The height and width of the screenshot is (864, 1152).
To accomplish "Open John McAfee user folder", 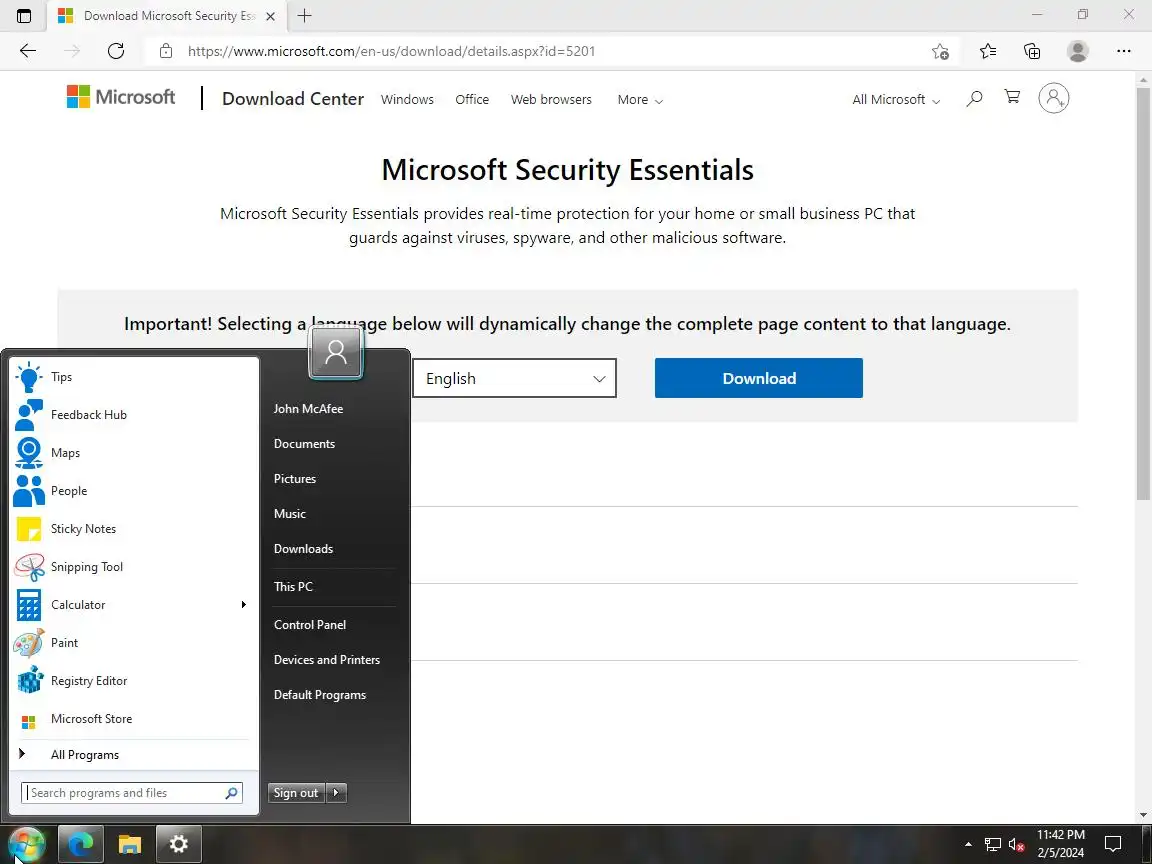I will (x=309, y=409).
